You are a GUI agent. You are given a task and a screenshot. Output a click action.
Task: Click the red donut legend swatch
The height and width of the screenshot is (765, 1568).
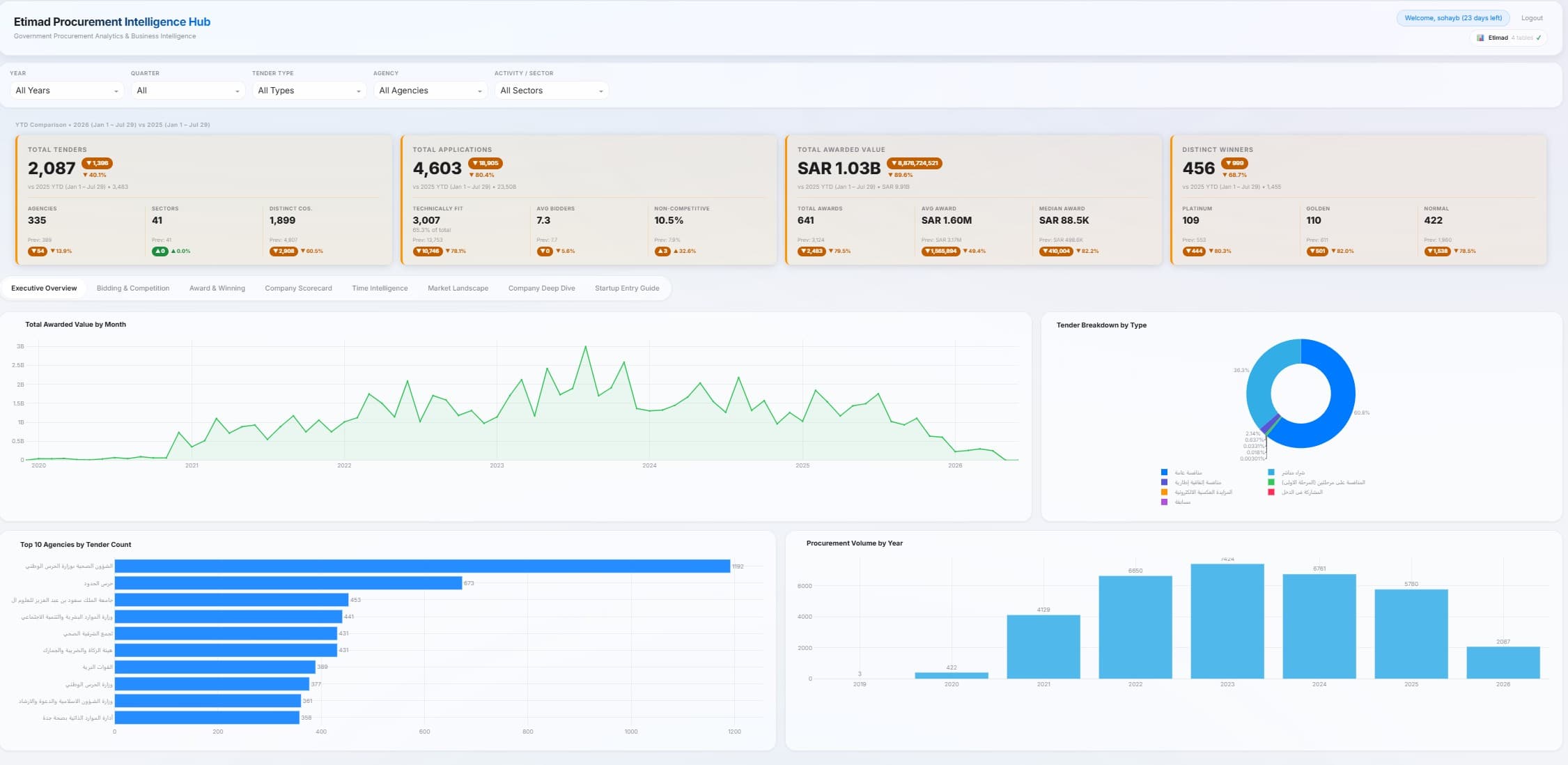[x=1271, y=492]
